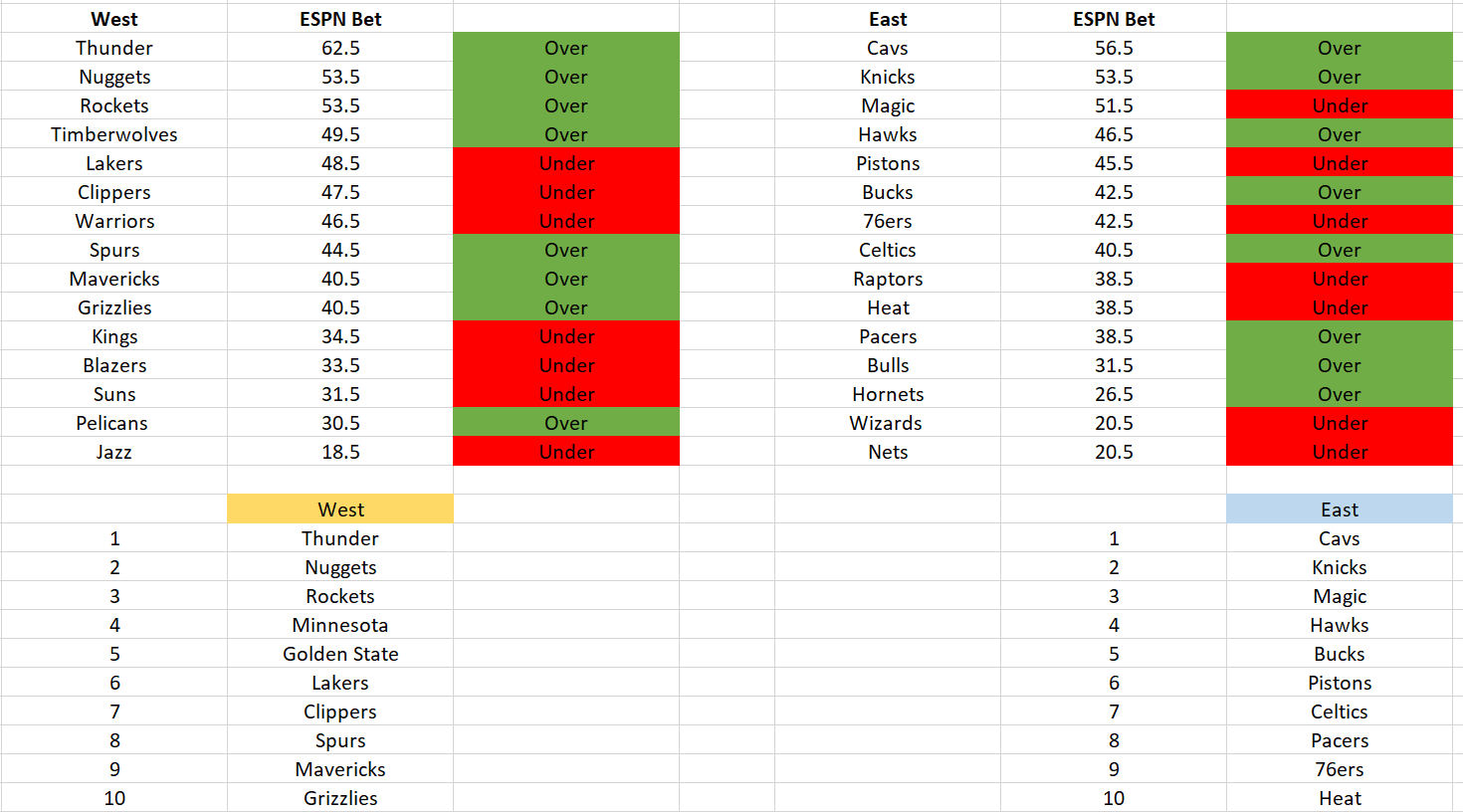Viewport: 1463px width, 812px height.
Task: Select the Nets red Under cell
Action: 1339,452
